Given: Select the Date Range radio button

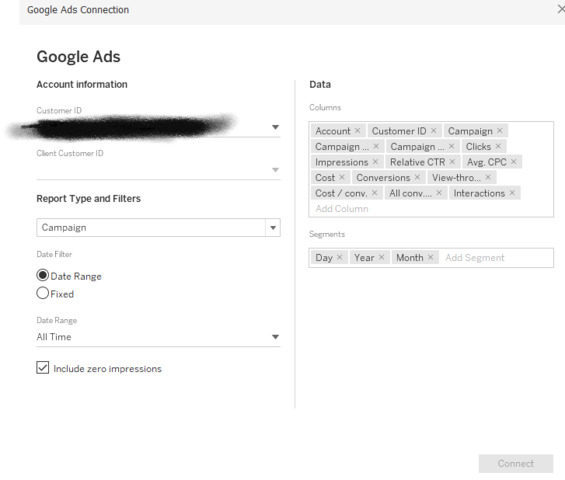Looking at the screenshot, I should (x=43, y=275).
